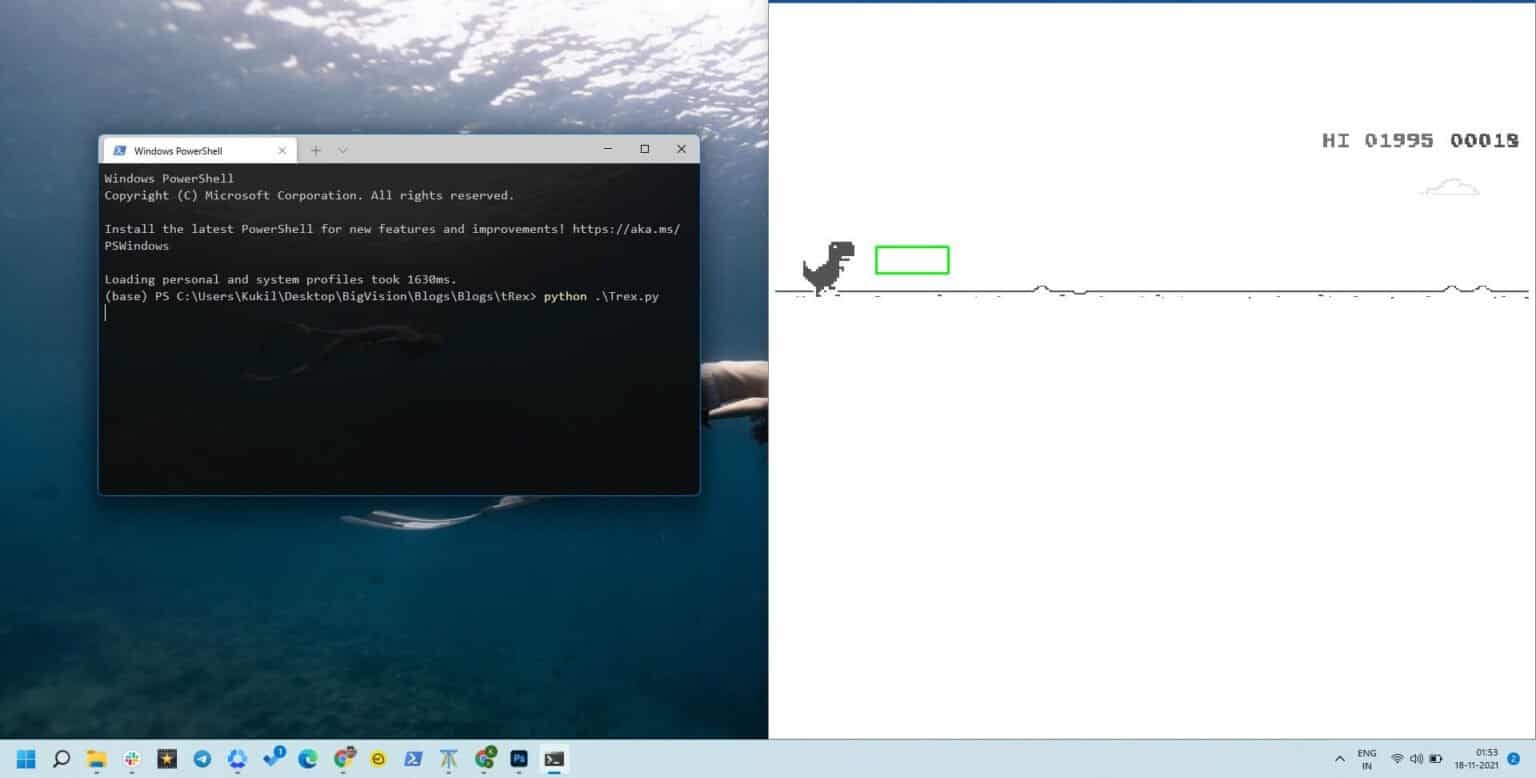This screenshot has height=778, width=1536.
Task: Show hidden system tray icons
Action: point(1340,759)
